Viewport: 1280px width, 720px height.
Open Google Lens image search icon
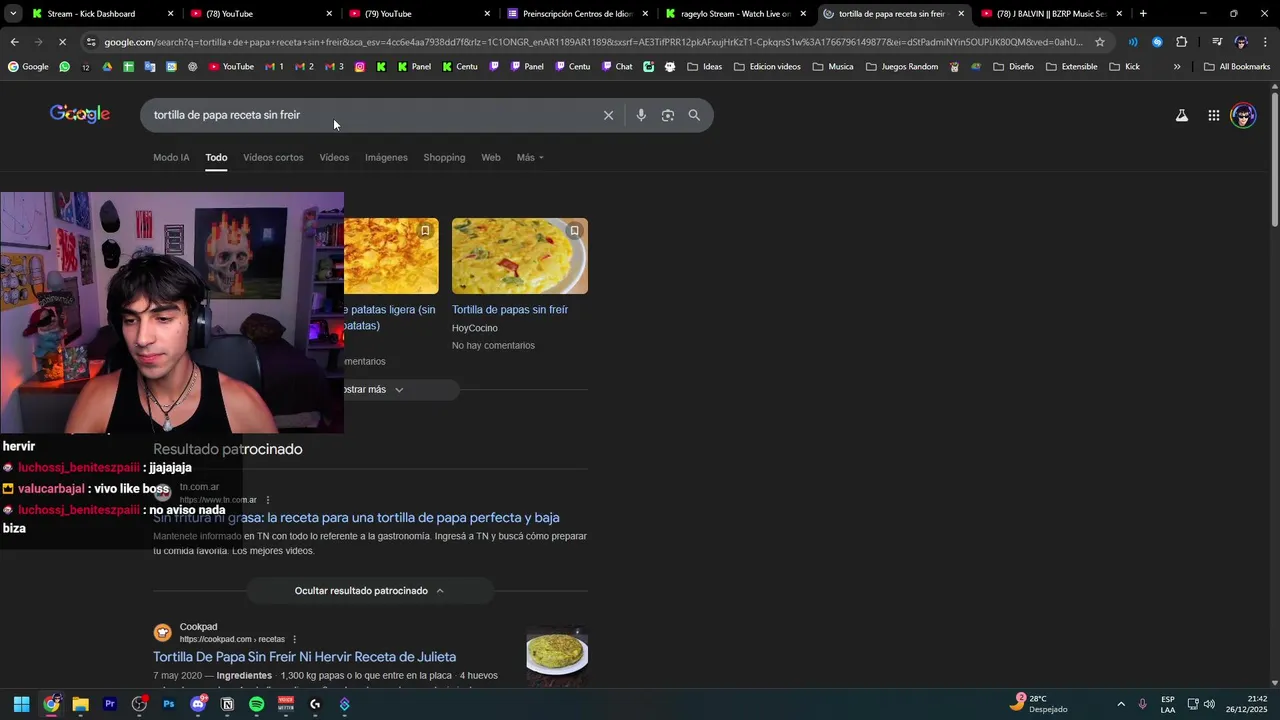point(668,115)
